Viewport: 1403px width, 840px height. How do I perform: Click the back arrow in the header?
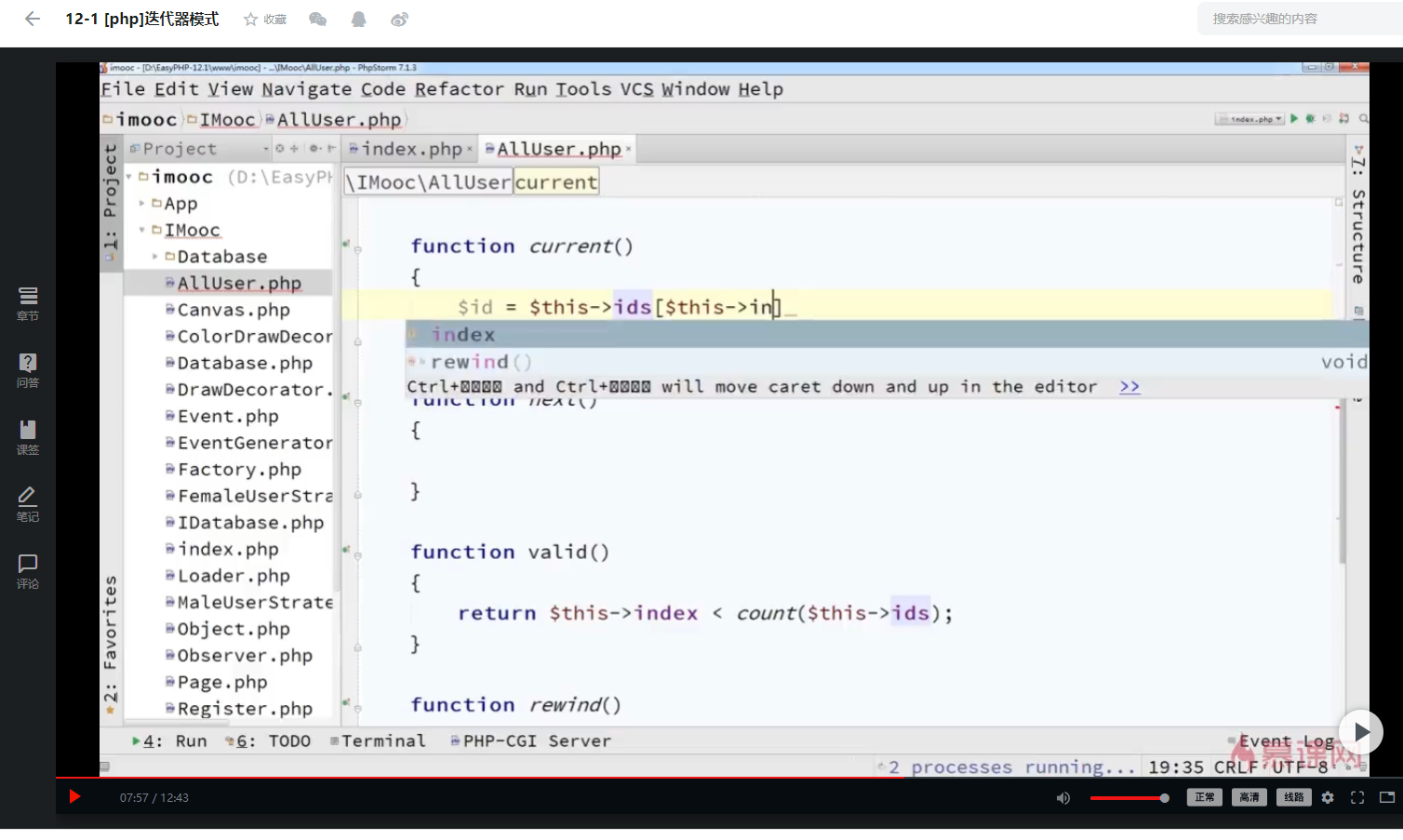[33, 19]
